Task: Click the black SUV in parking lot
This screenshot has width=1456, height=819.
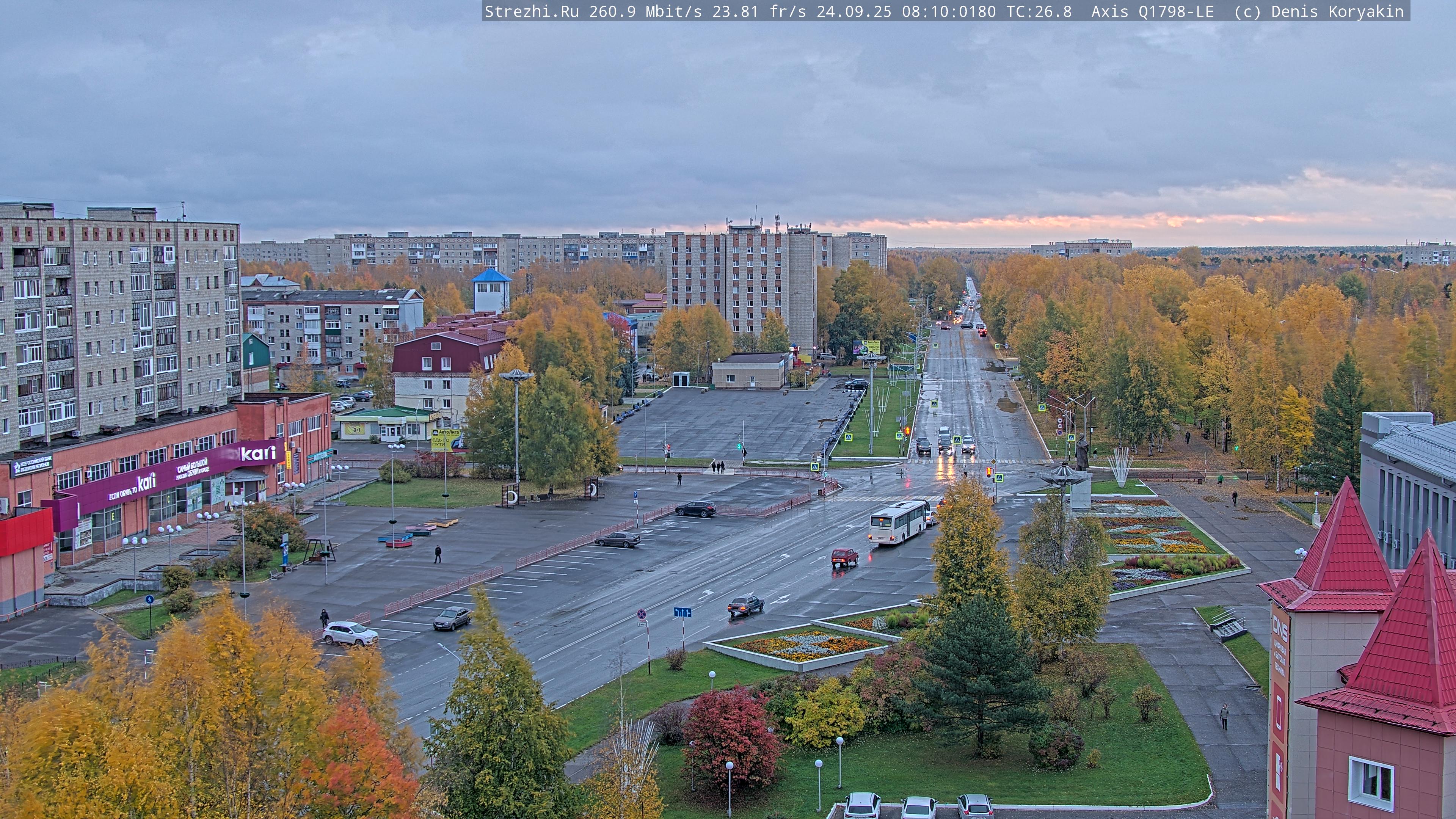Action: tap(696, 509)
